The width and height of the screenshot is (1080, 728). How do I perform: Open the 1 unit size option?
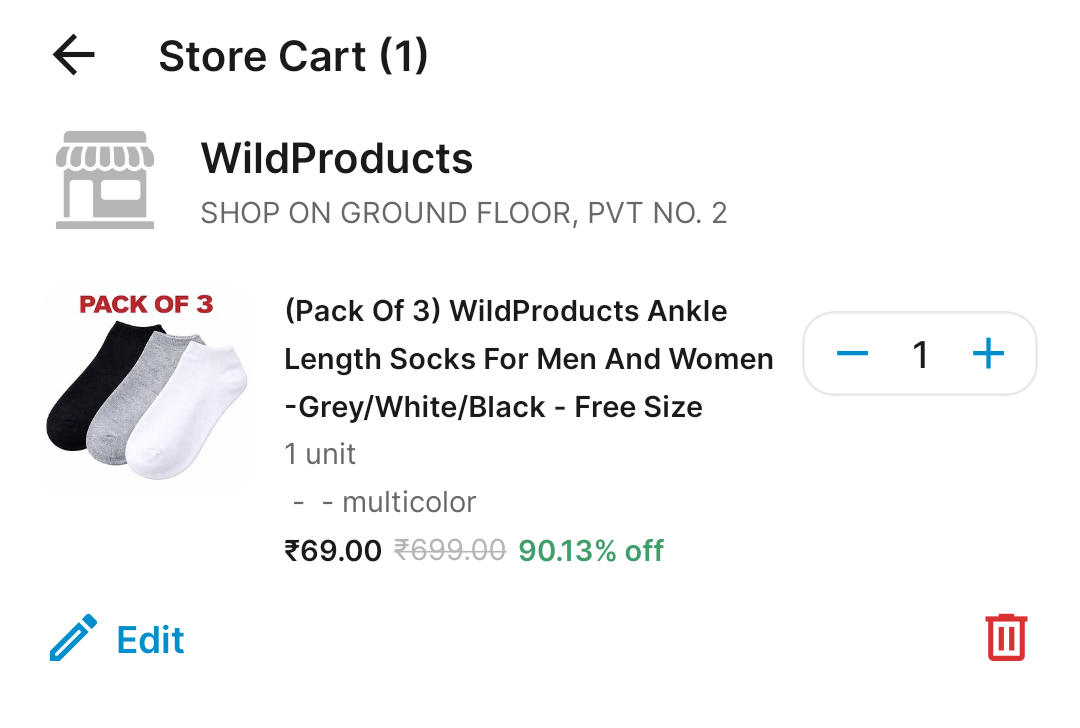(x=318, y=453)
